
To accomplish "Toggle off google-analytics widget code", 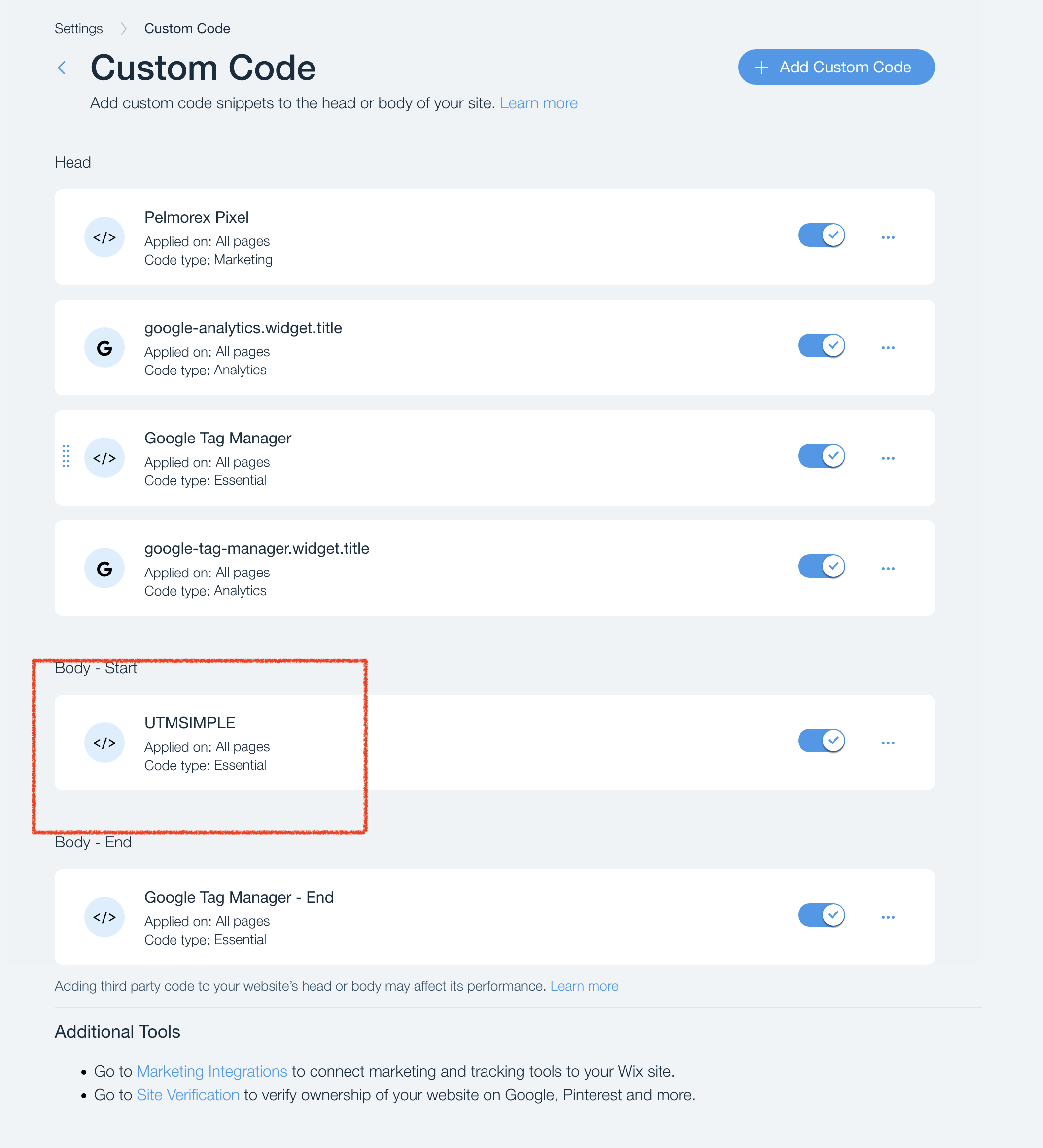I will point(821,346).
